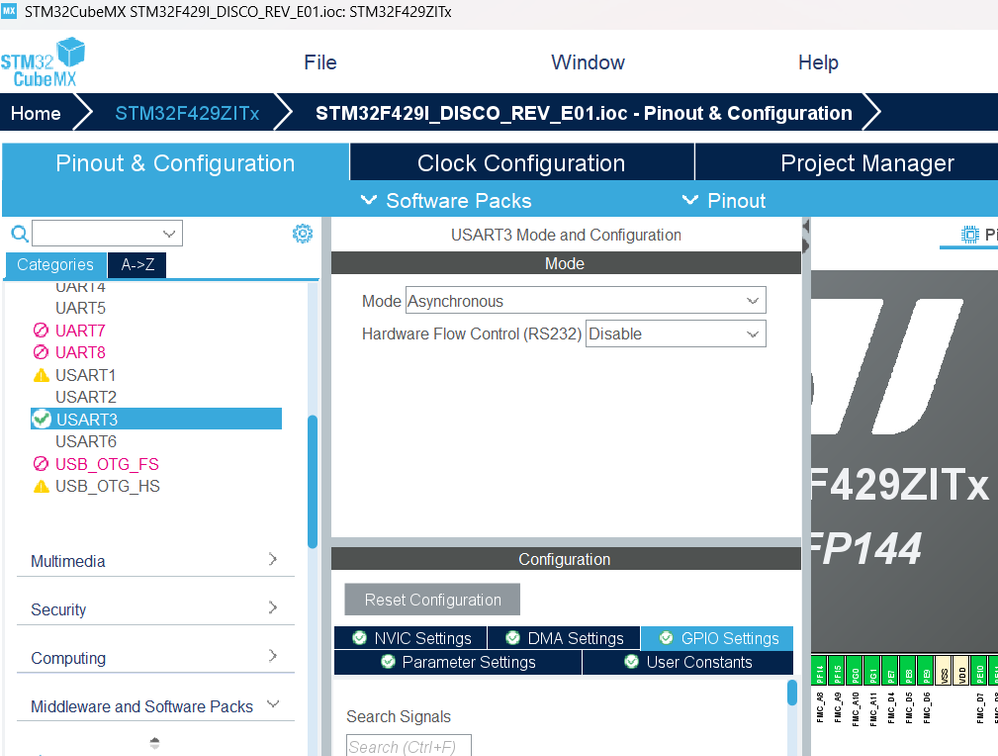998x756 pixels.
Task: Collapse Middleware and Software Packs category
Action: coord(155,706)
